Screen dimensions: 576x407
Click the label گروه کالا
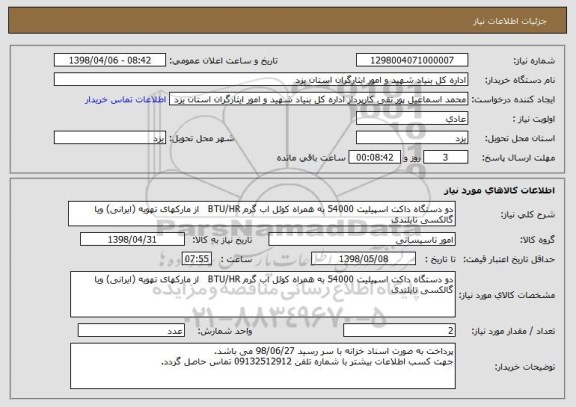click(x=537, y=240)
